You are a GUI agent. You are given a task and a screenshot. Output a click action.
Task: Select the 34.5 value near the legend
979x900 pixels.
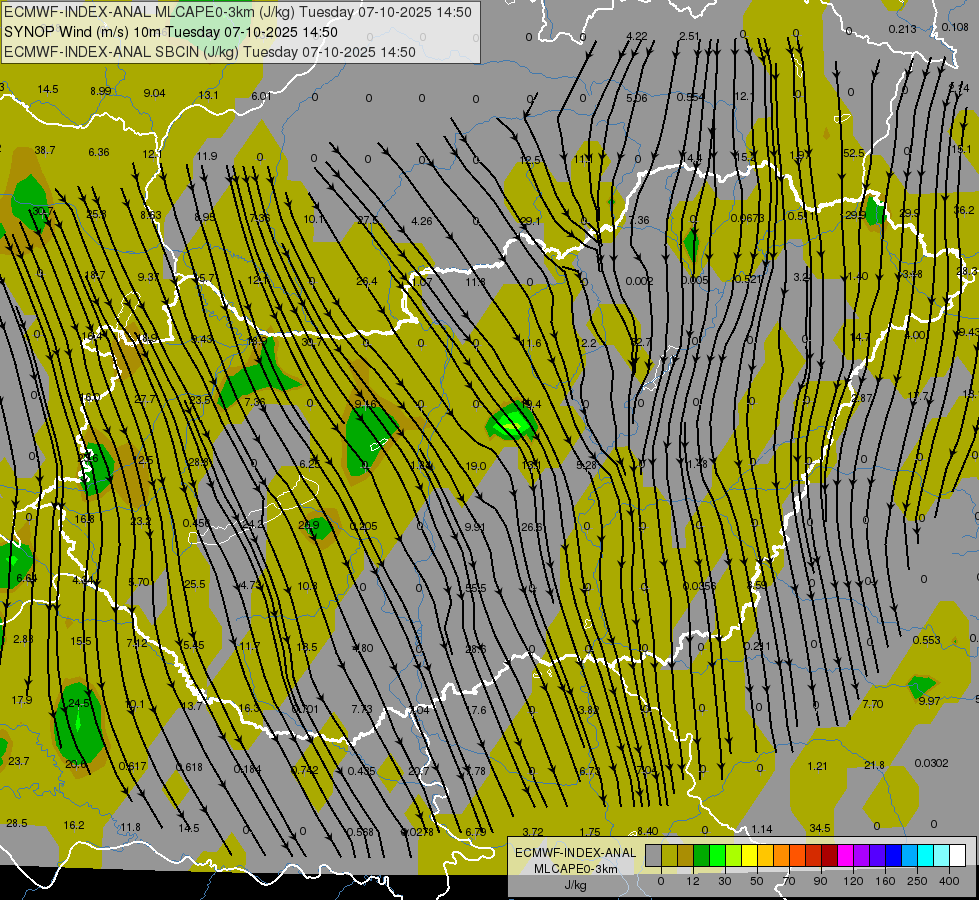(820, 828)
